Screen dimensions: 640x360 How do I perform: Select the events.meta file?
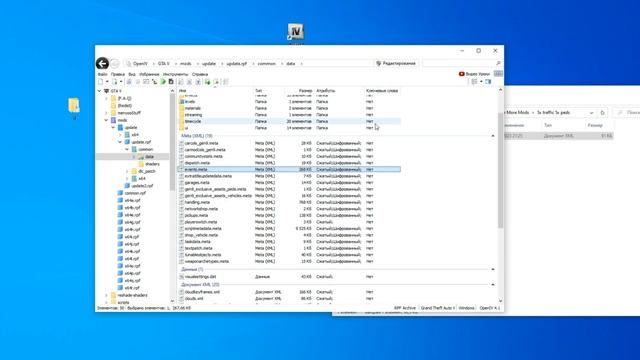coord(289,169)
